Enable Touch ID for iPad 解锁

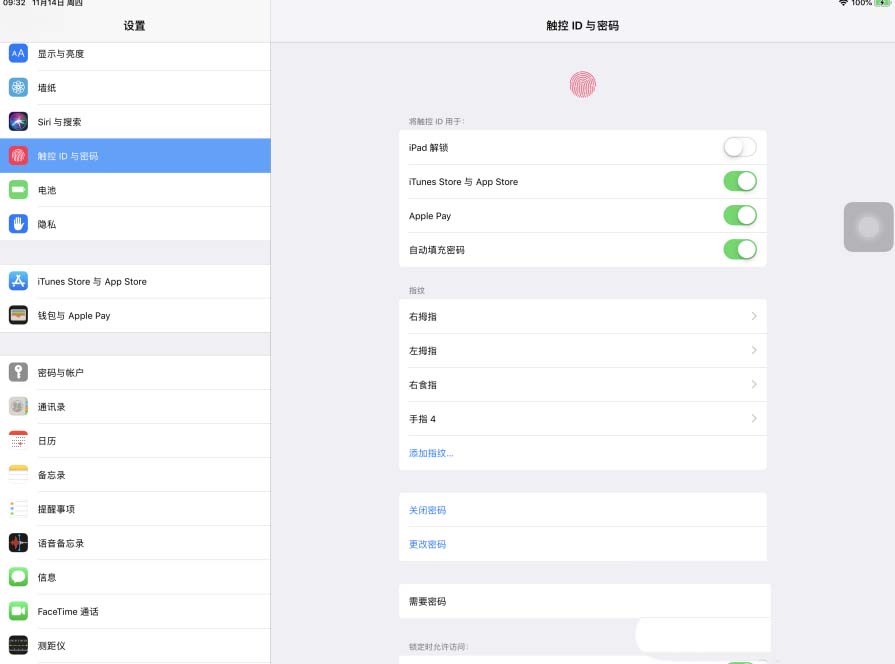[740, 147]
